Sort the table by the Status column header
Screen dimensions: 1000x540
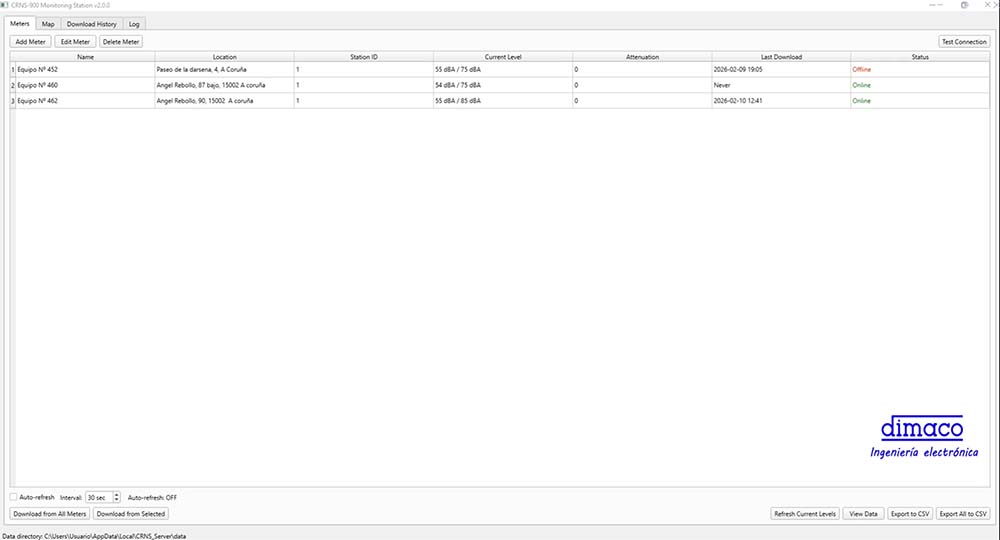tap(920, 57)
